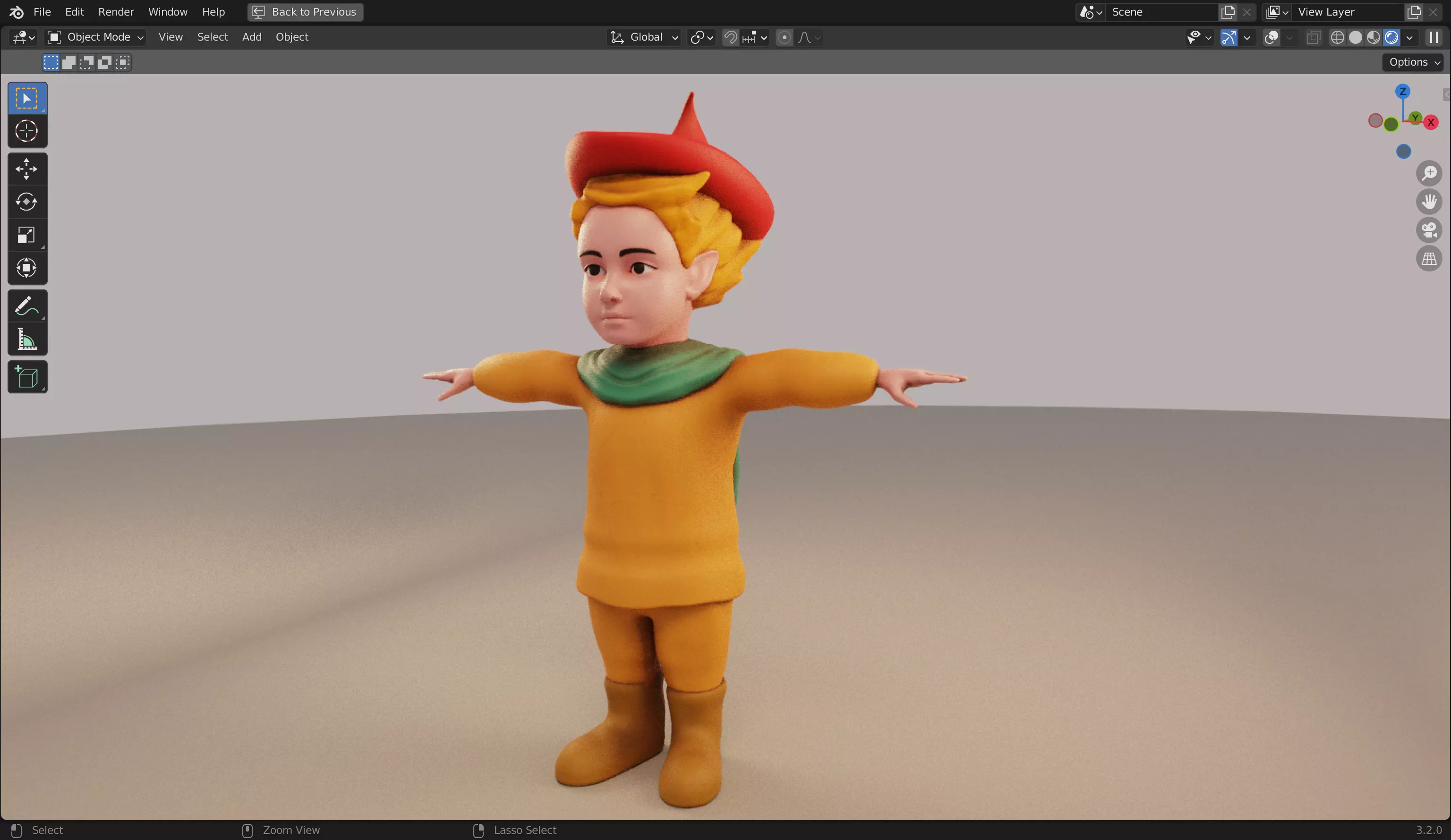Select the Annotate tool
This screenshot has height=840, width=1451.
tap(27, 305)
